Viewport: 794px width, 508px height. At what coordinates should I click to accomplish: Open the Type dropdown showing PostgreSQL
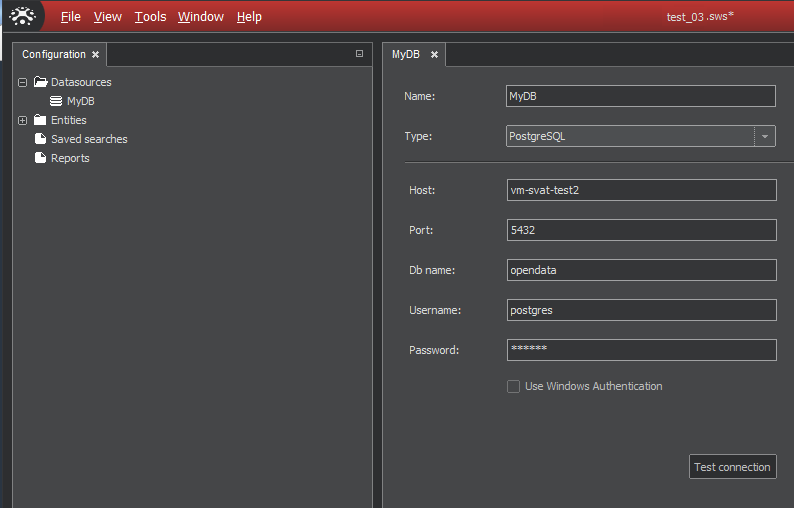pyautogui.click(x=765, y=136)
